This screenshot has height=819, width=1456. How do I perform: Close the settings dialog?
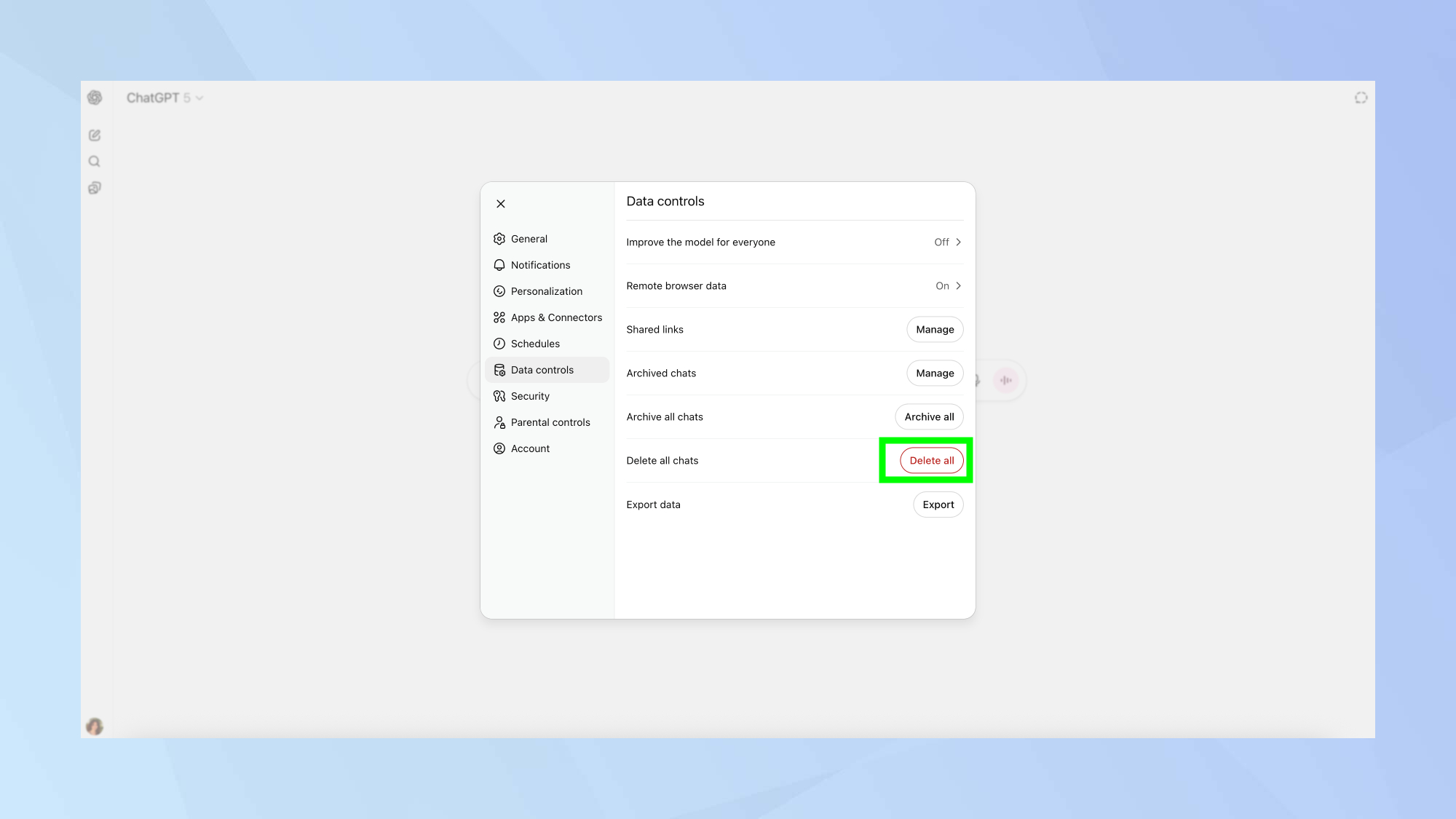(501, 204)
